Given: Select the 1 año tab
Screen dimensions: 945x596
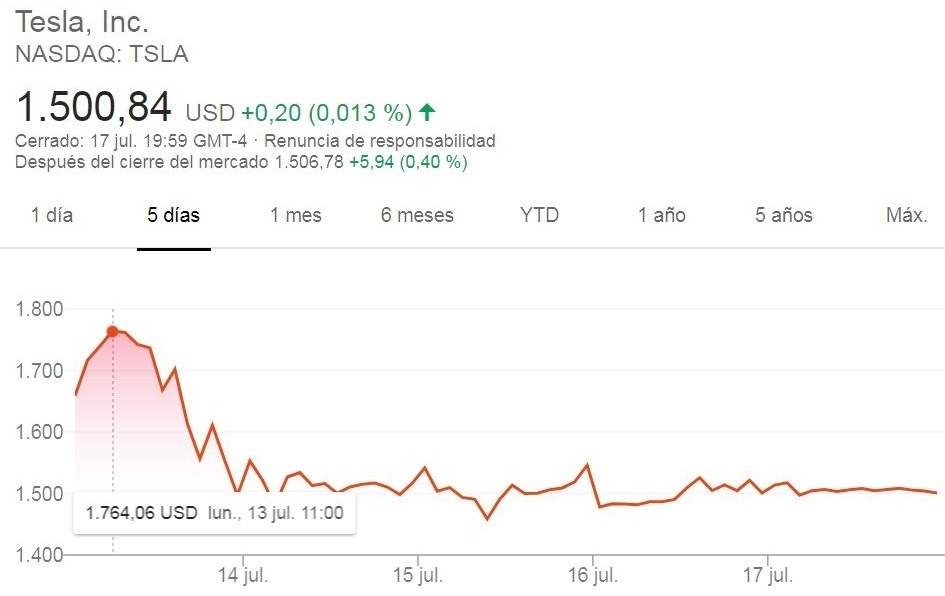Looking at the screenshot, I should 662,215.
